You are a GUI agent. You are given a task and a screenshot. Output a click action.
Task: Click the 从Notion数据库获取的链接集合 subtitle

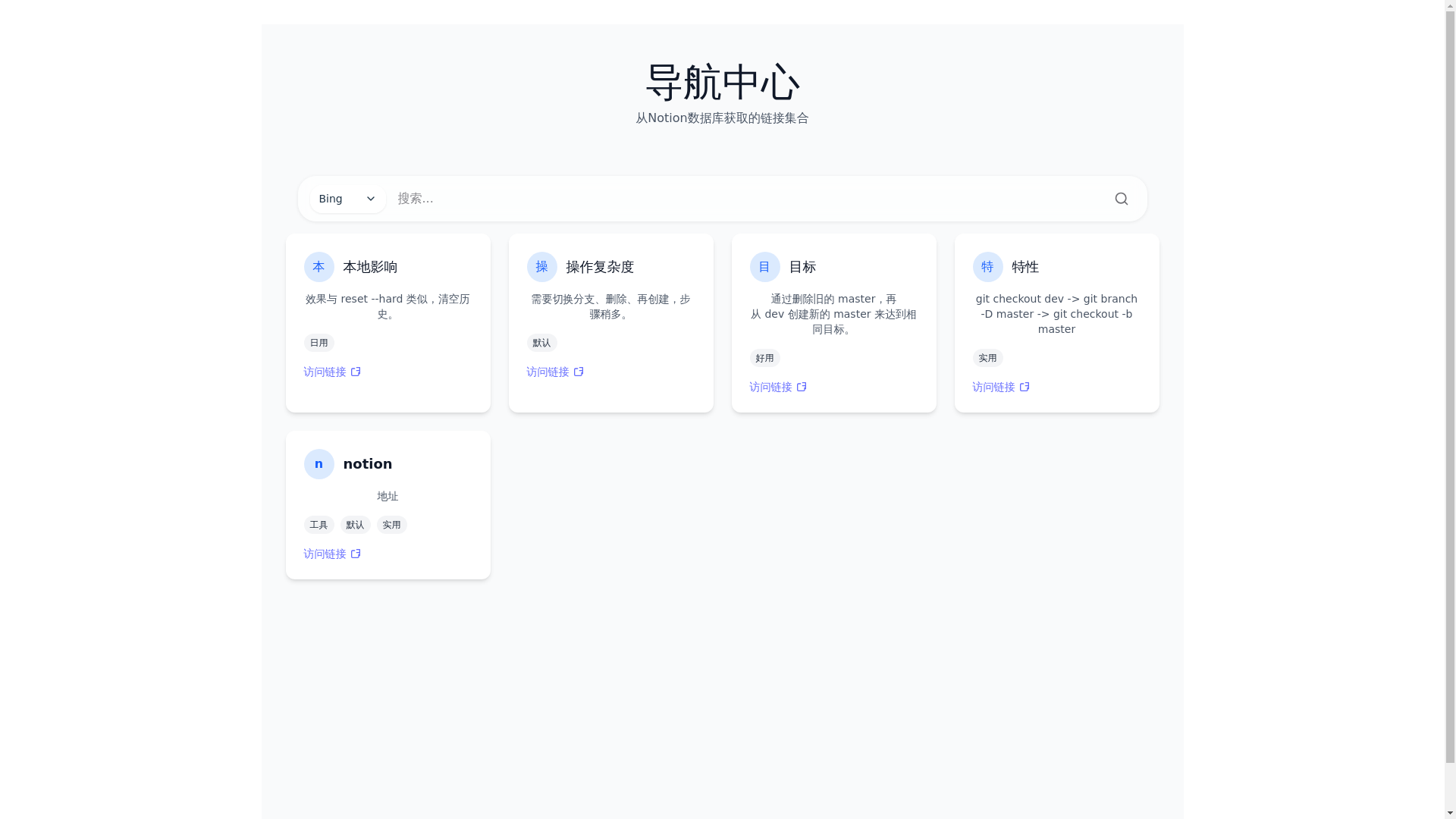[x=722, y=118]
